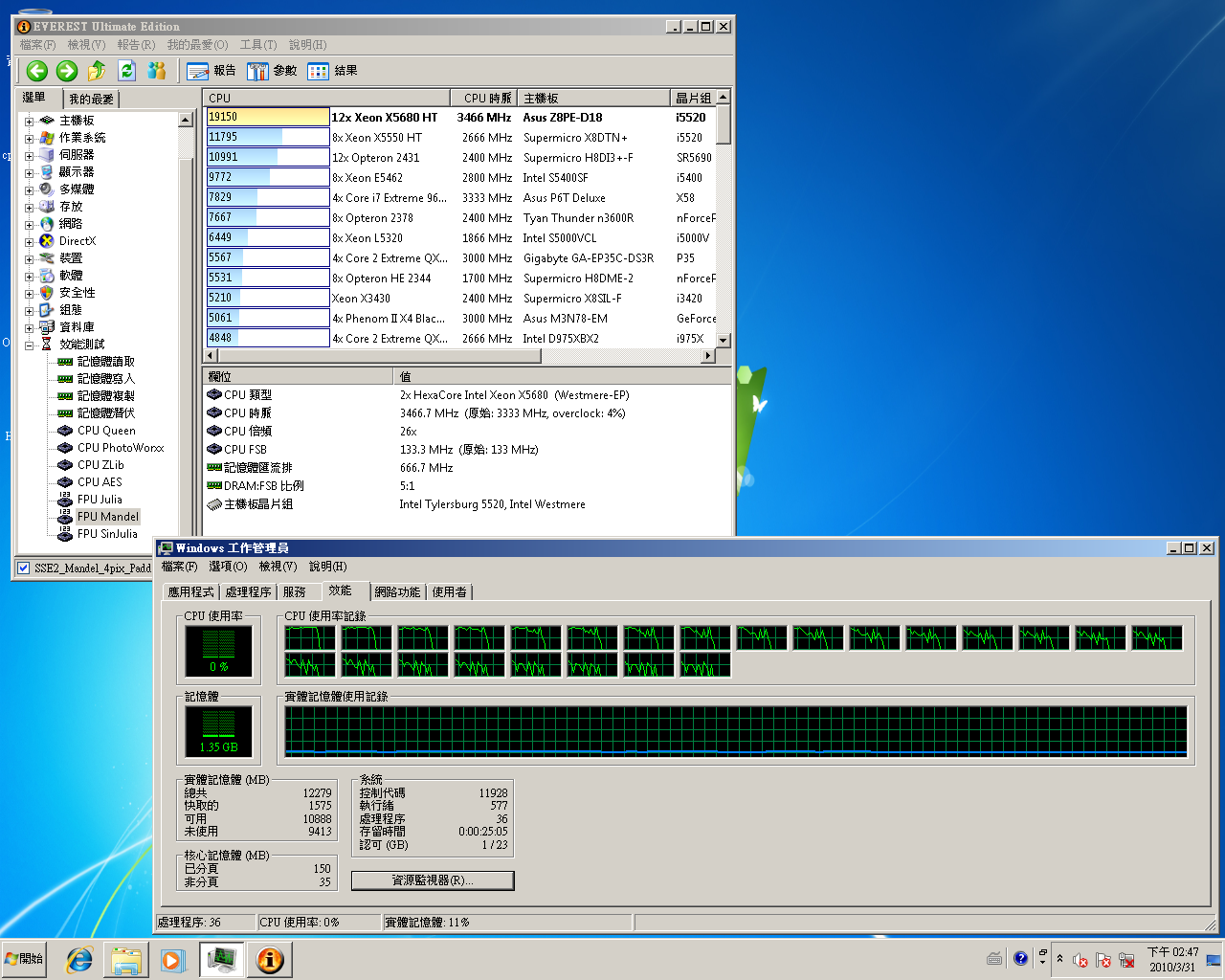Click the 欄位 column header in details pane
Viewport: 1225px width, 980px height.
[298, 377]
